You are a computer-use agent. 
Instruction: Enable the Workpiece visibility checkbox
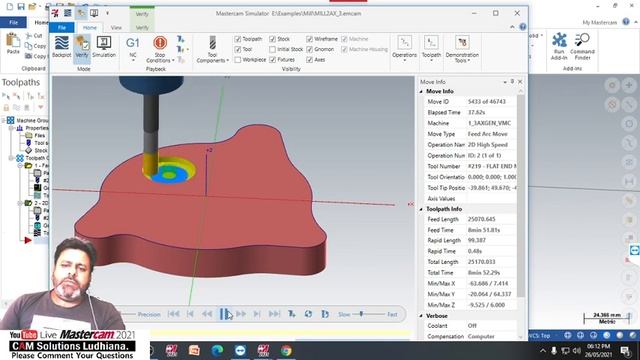(x=238, y=60)
